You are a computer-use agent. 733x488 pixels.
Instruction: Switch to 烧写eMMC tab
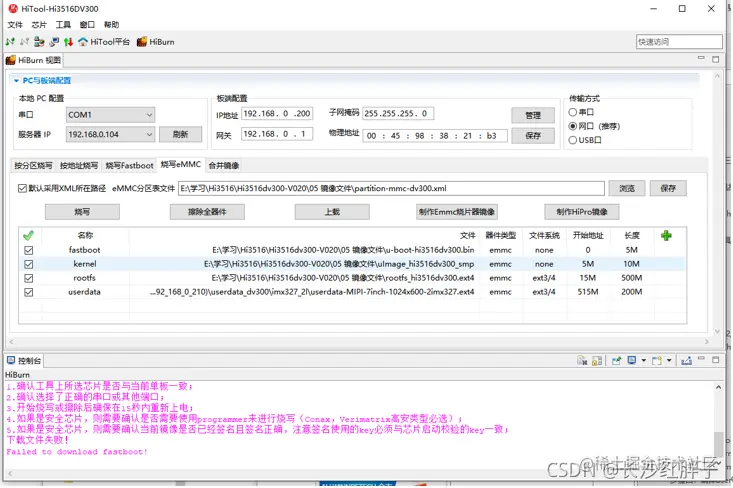181,165
